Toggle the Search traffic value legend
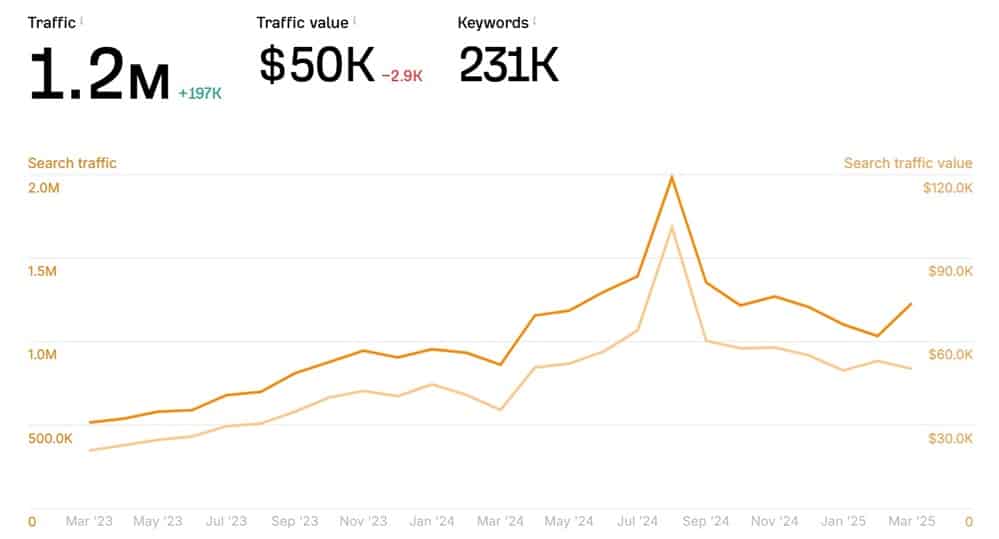The image size is (999, 539). [x=908, y=163]
